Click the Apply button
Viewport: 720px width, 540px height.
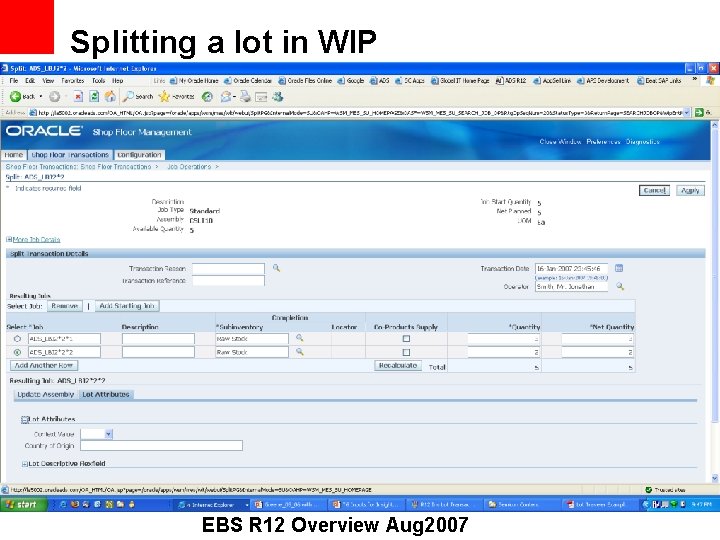point(690,191)
